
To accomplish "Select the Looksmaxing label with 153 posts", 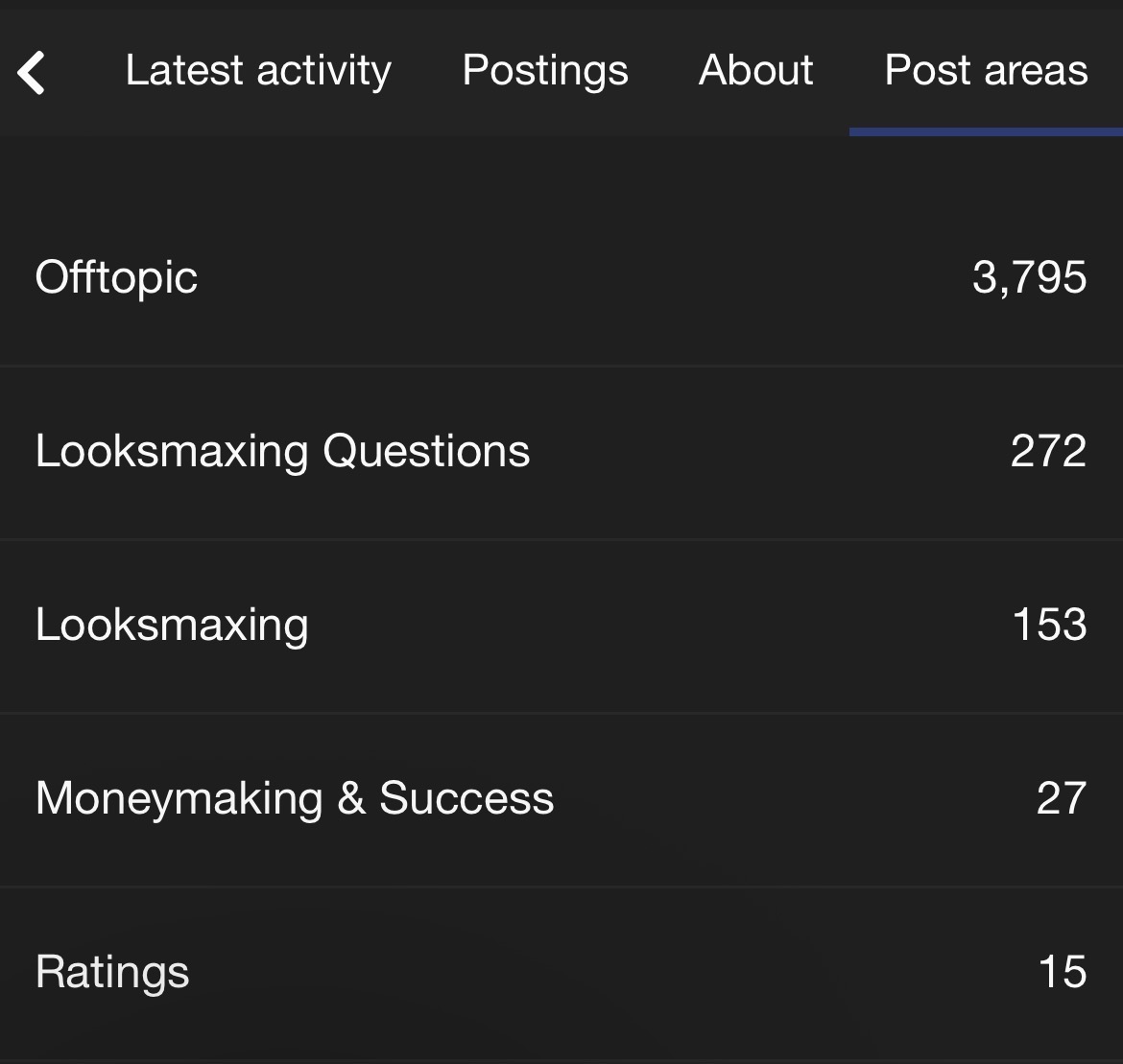I will (172, 625).
